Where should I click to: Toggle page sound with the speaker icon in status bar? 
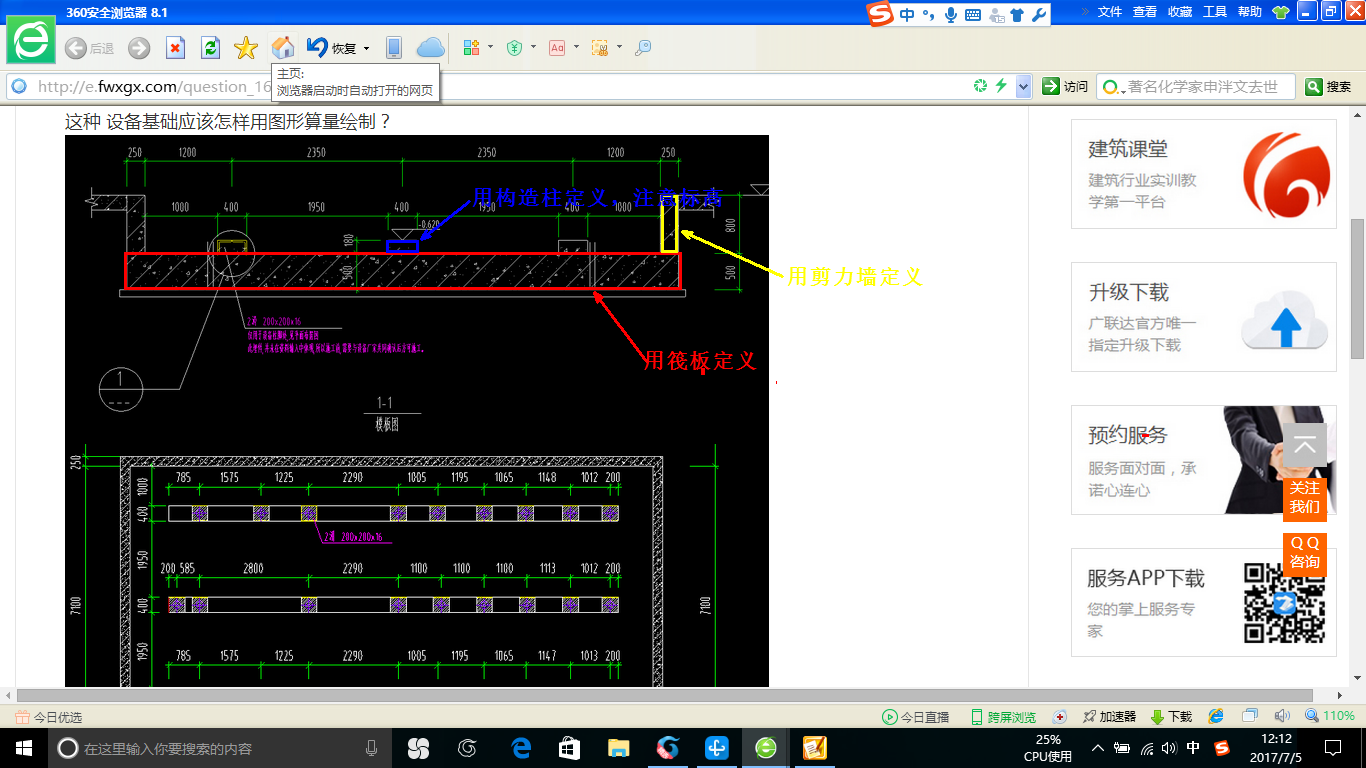(1282, 716)
